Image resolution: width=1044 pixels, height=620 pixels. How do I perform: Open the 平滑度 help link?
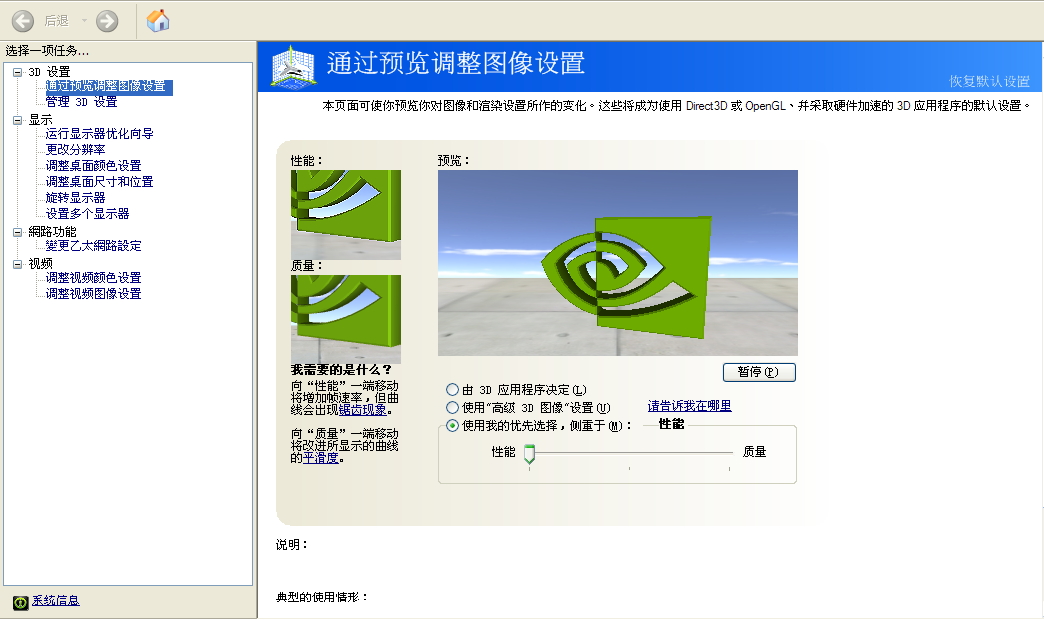coord(321,458)
